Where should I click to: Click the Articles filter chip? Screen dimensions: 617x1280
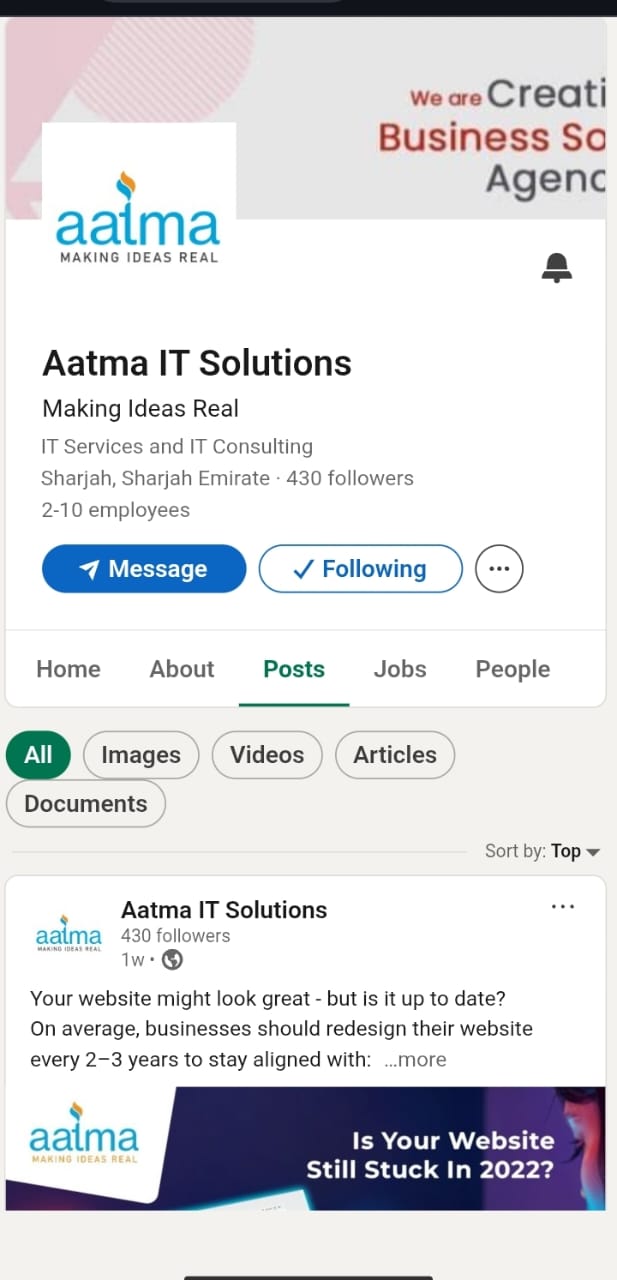coord(395,755)
